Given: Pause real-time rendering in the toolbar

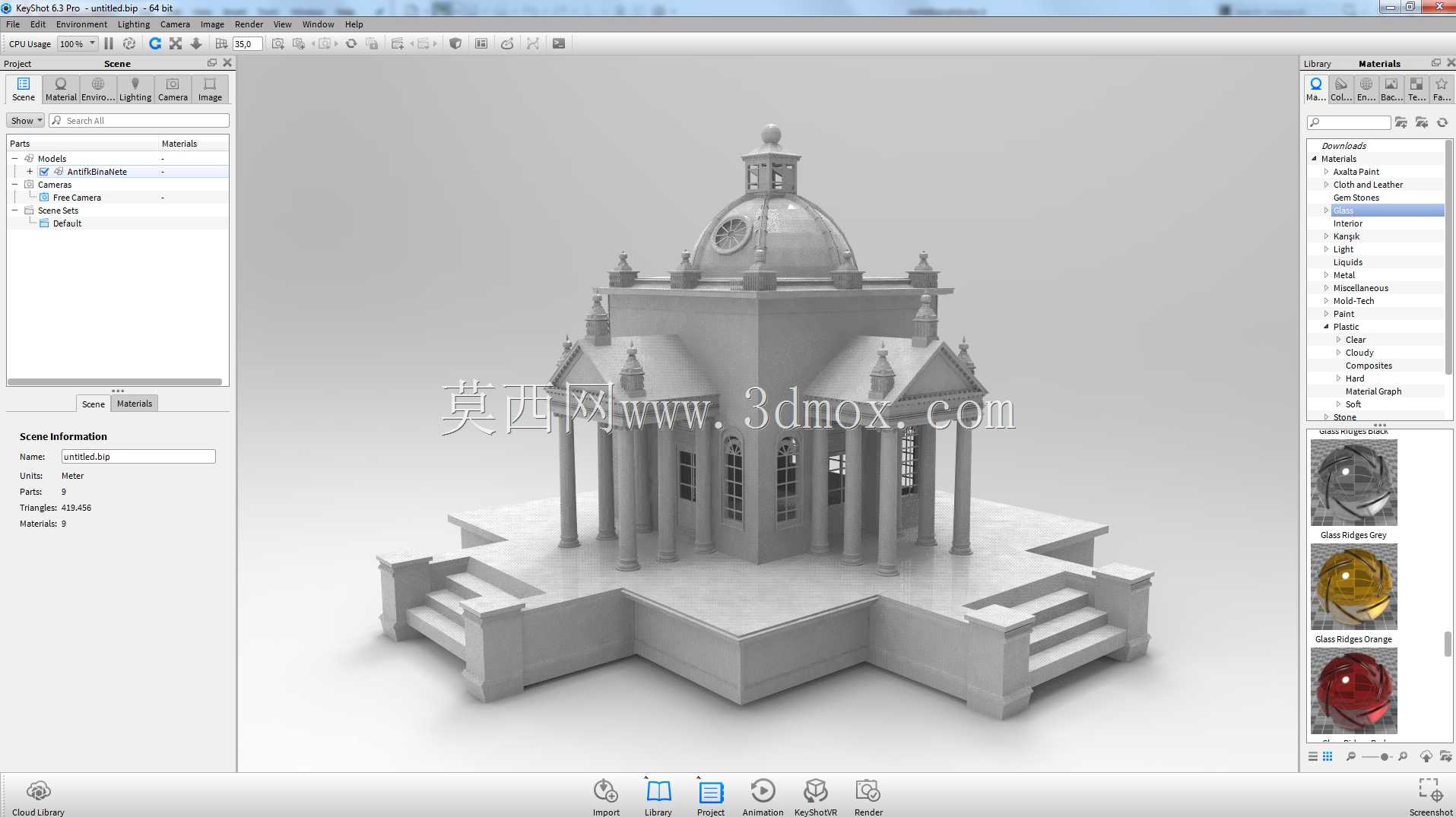Looking at the screenshot, I should pos(108,44).
